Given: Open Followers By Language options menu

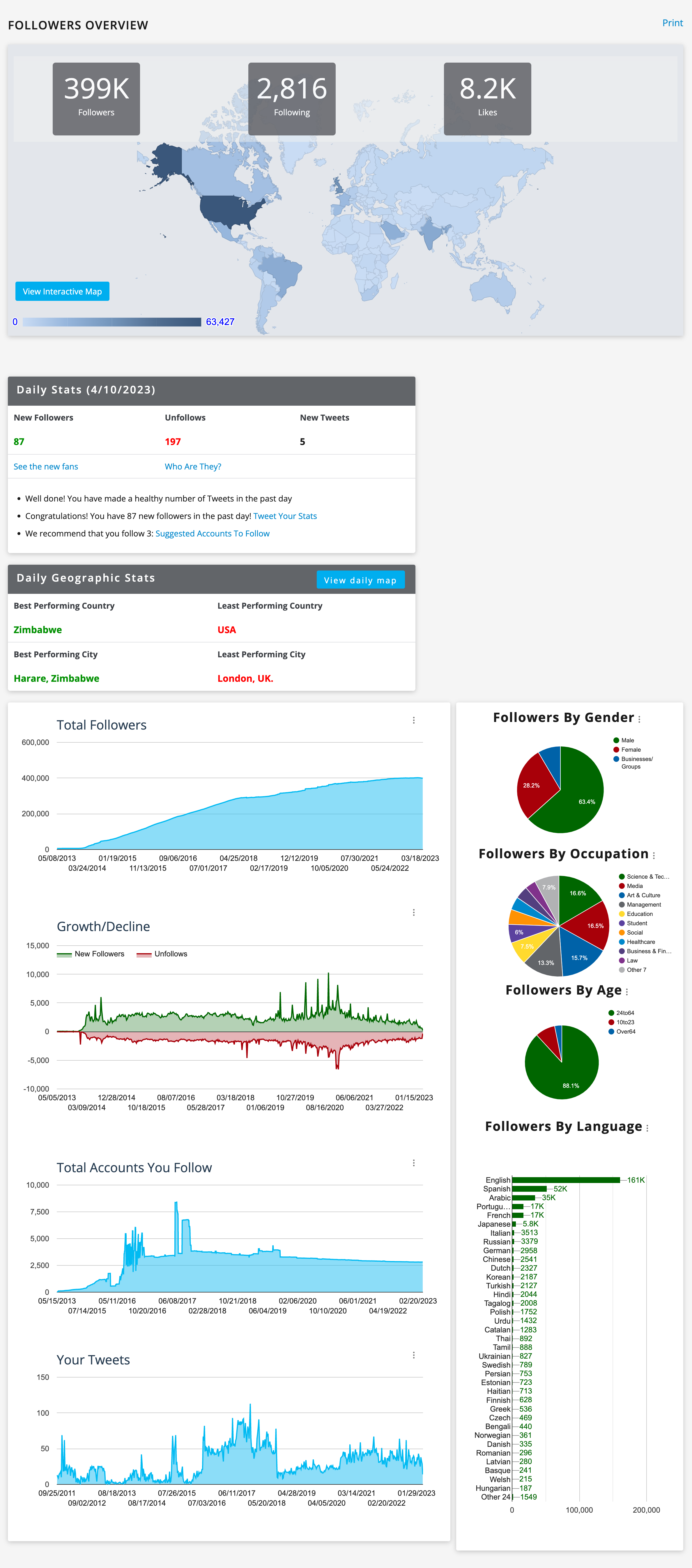Looking at the screenshot, I should (647, 1128).
